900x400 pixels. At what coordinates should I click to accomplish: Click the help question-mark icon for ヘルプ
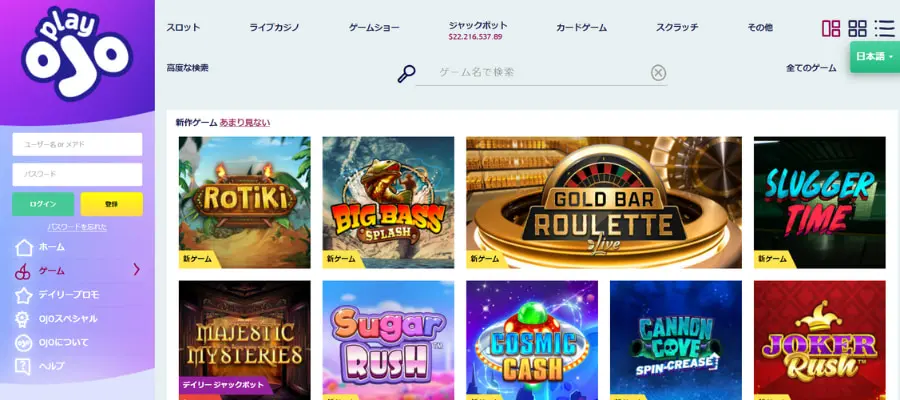click(23, 366)
